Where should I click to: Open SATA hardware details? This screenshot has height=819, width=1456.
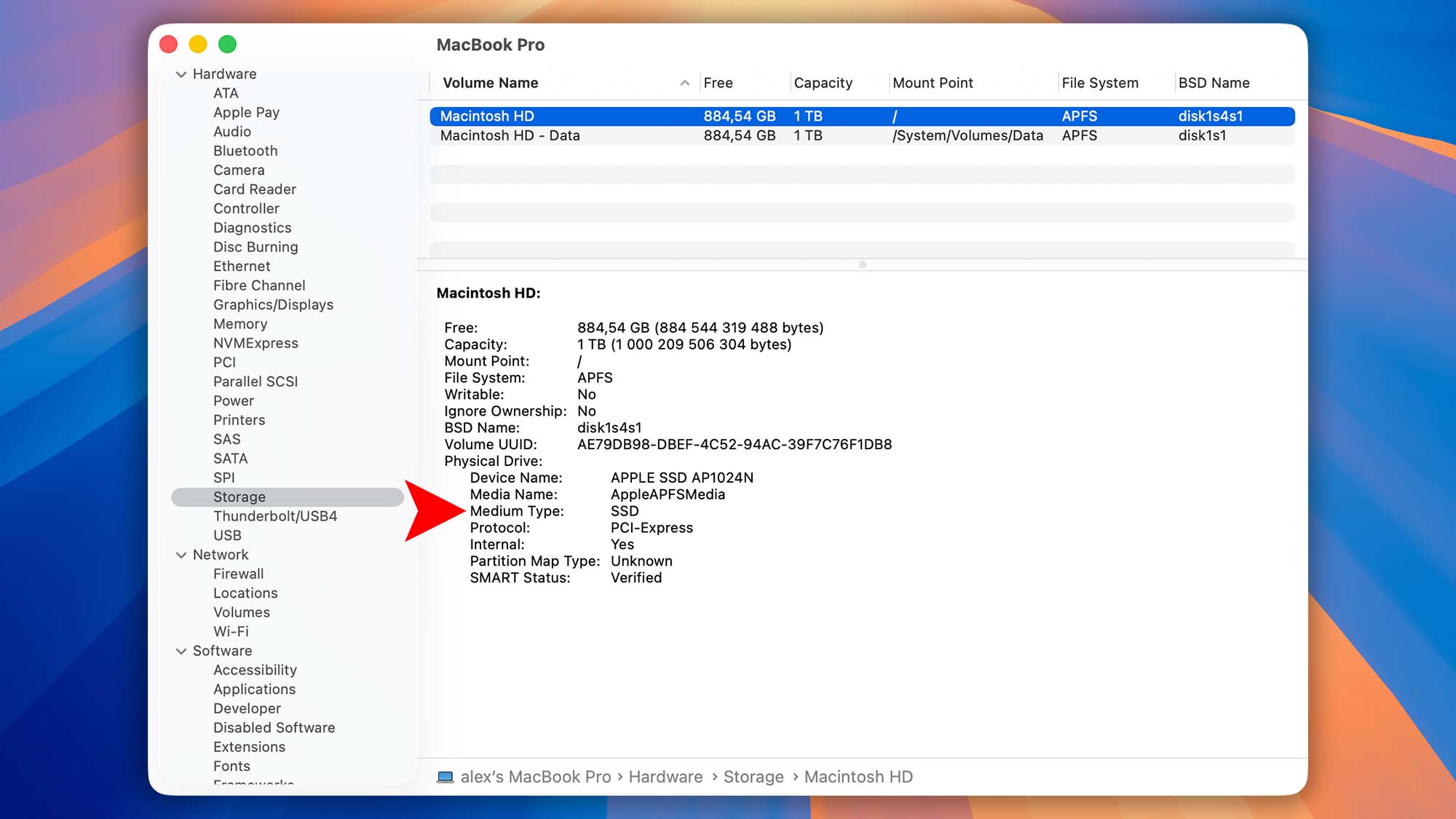point(230,459)
